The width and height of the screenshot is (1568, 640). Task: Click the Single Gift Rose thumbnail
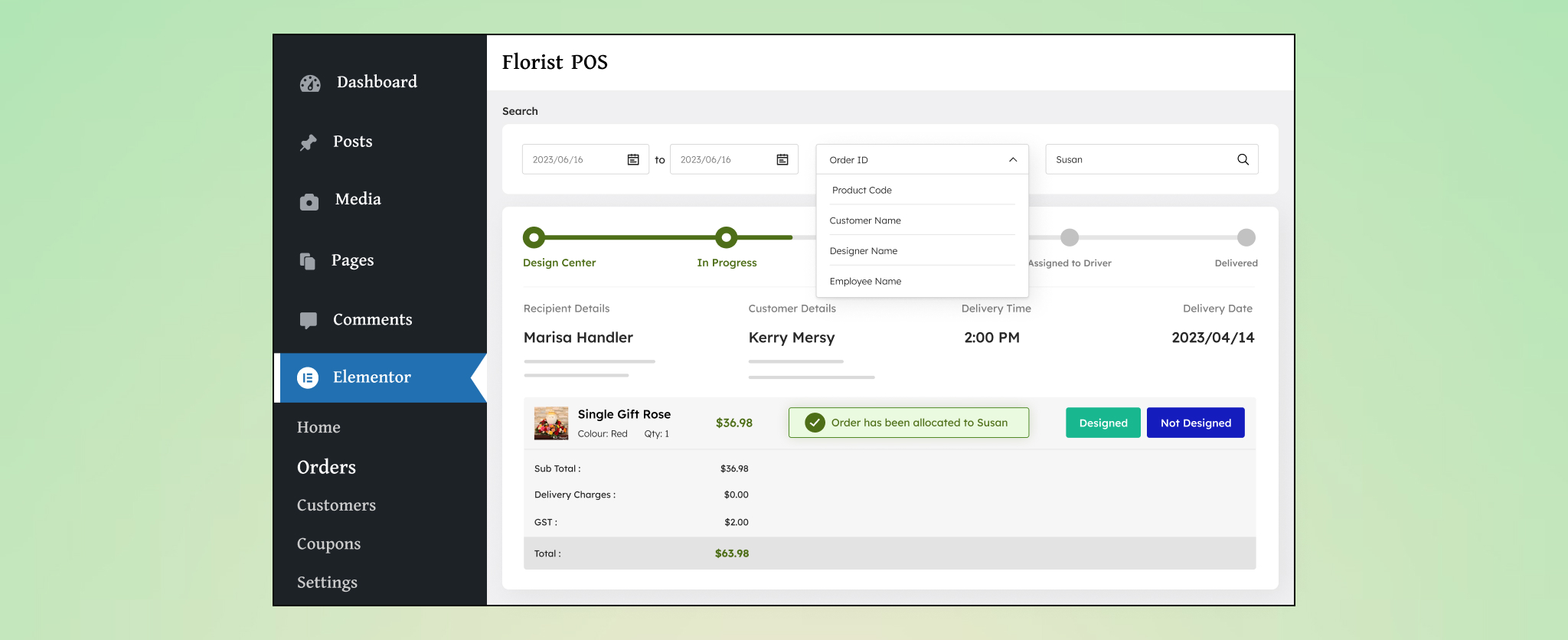click(x=550, y=423)
